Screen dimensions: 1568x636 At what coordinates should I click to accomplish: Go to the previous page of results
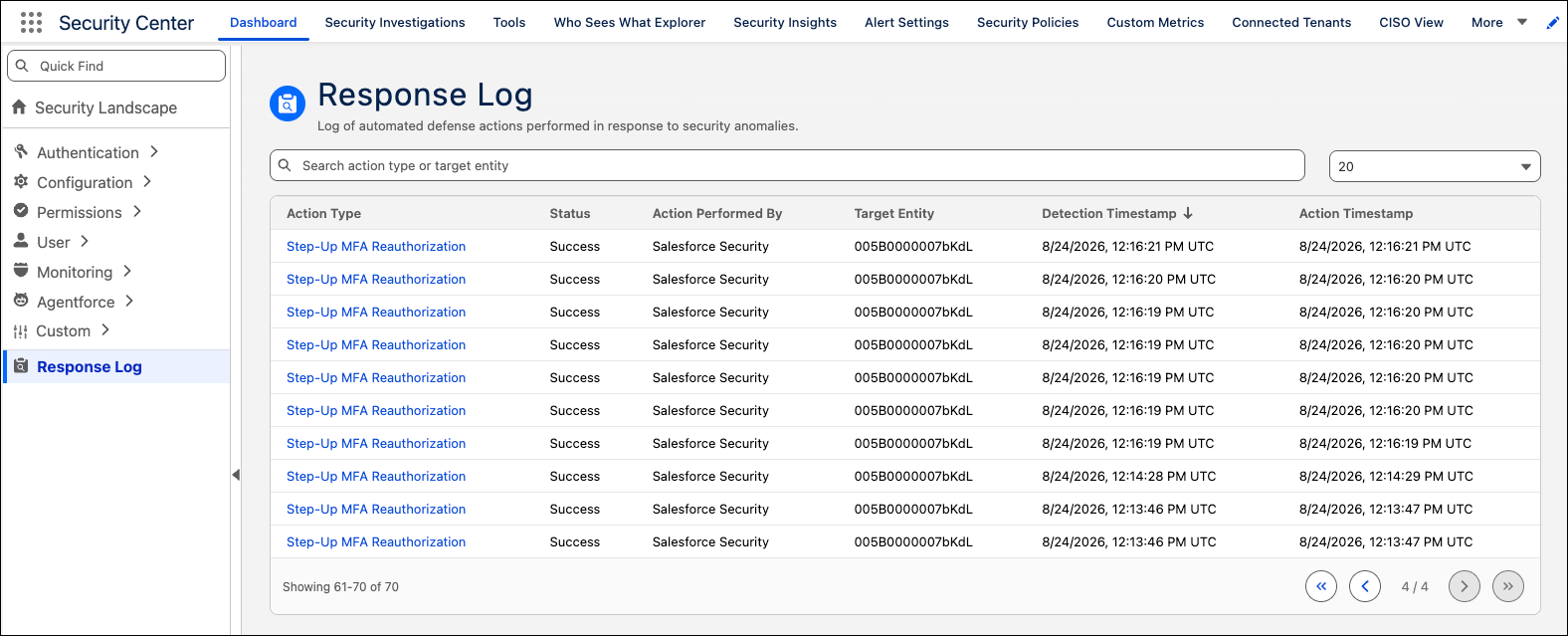(1365, 586)
